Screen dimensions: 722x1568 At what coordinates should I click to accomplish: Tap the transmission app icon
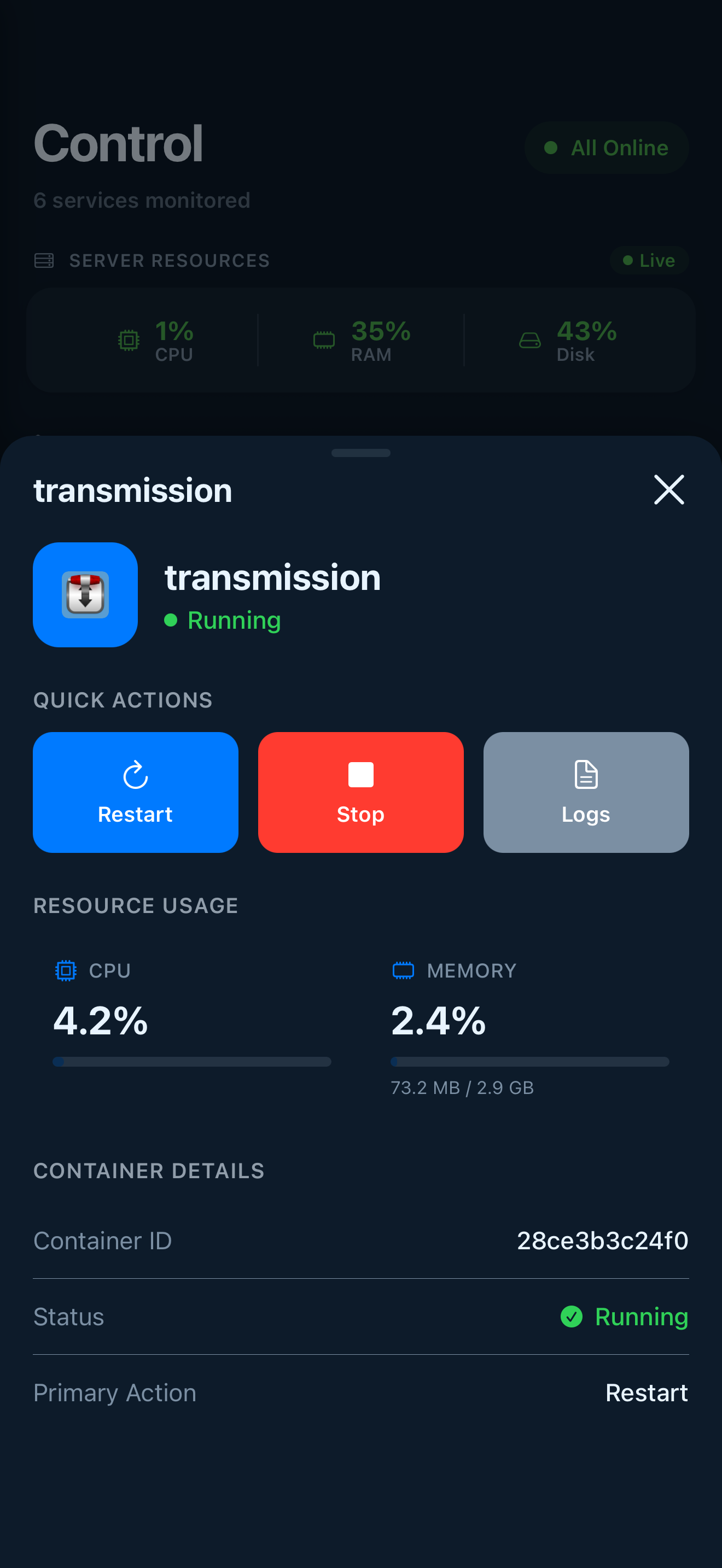pos(85,595)
